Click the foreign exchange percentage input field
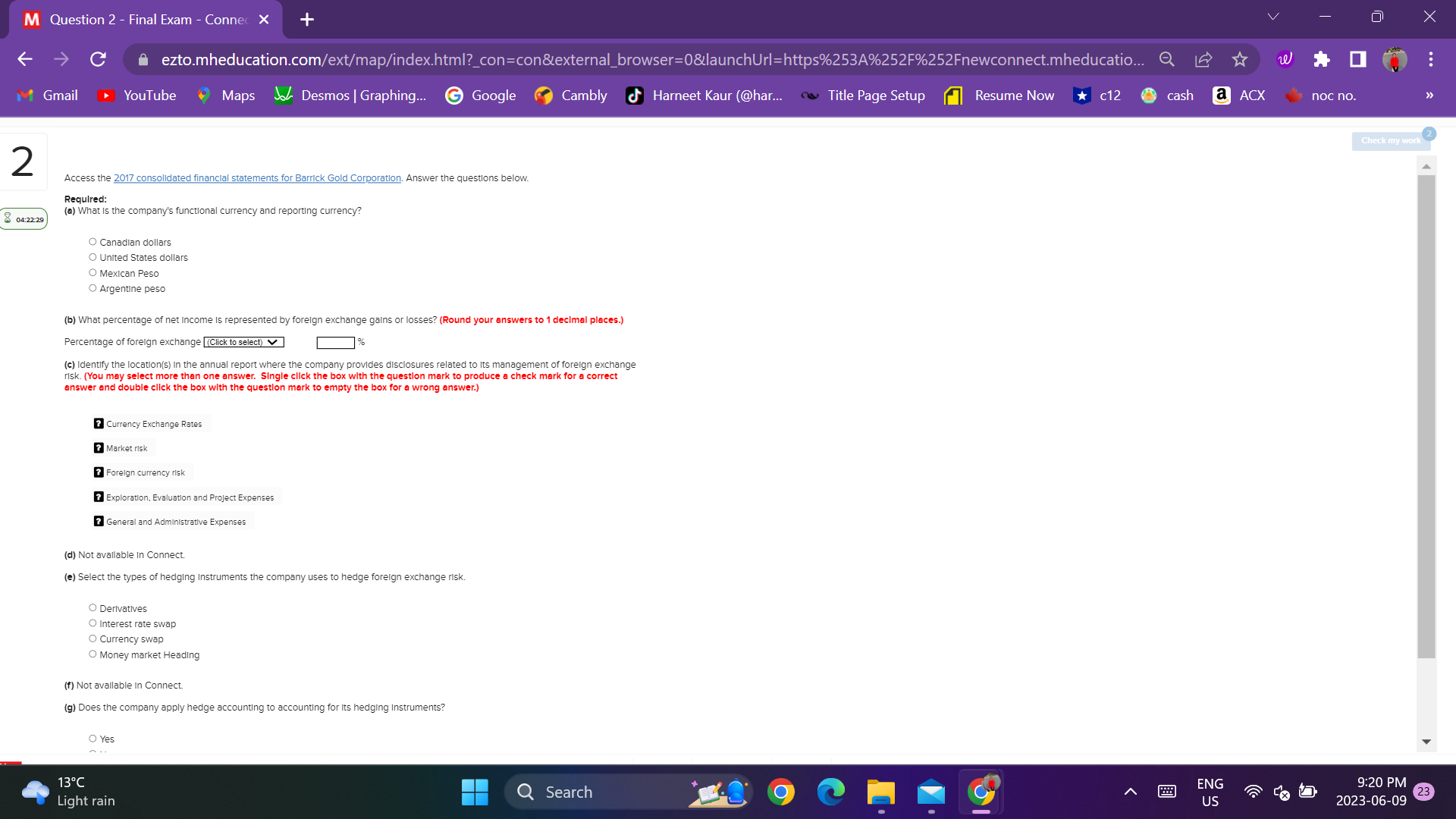The height and width of the screenshot is (819, 1456). click(x=335, y=343)
